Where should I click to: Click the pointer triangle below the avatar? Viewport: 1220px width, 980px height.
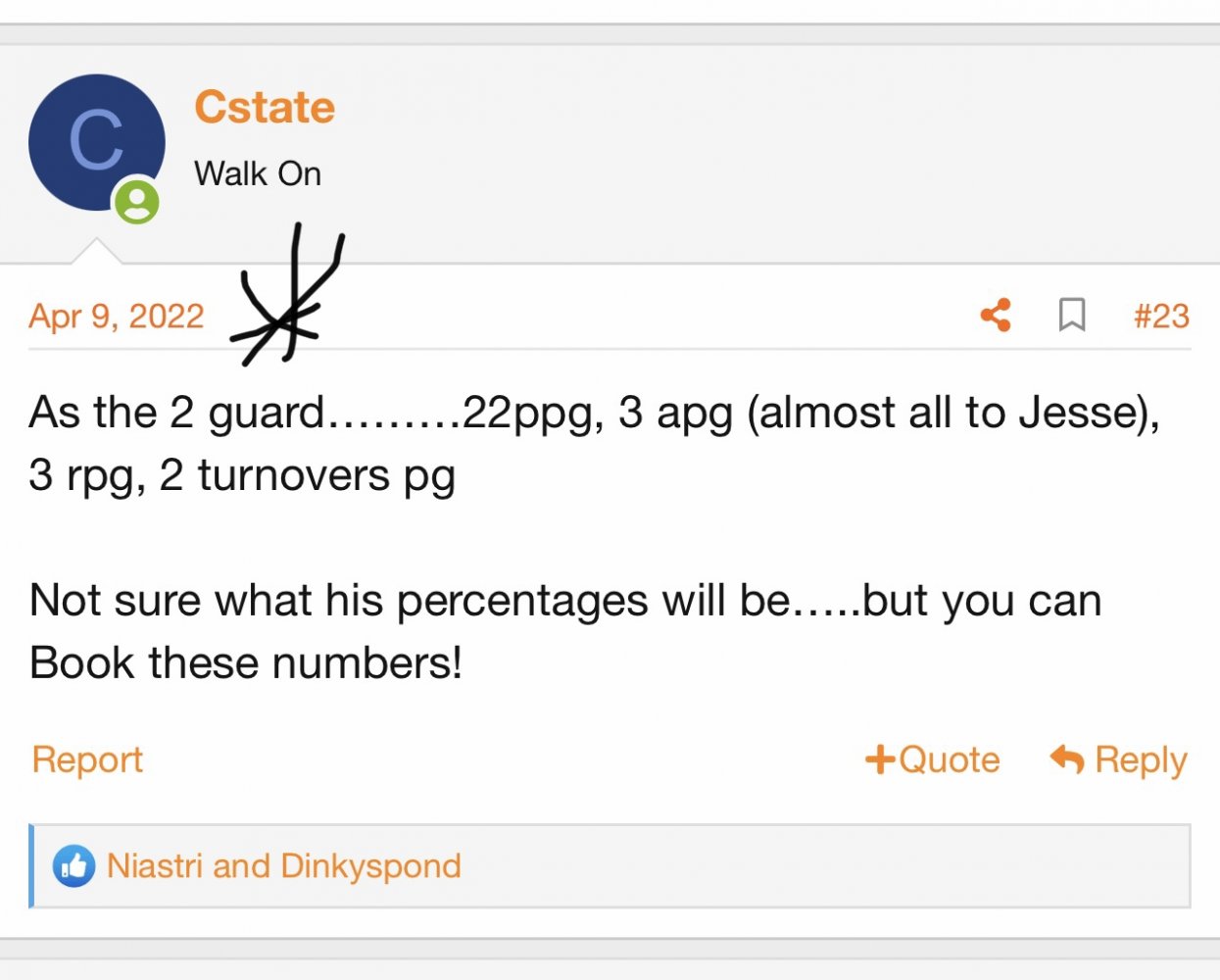click(x=96, y=252)
